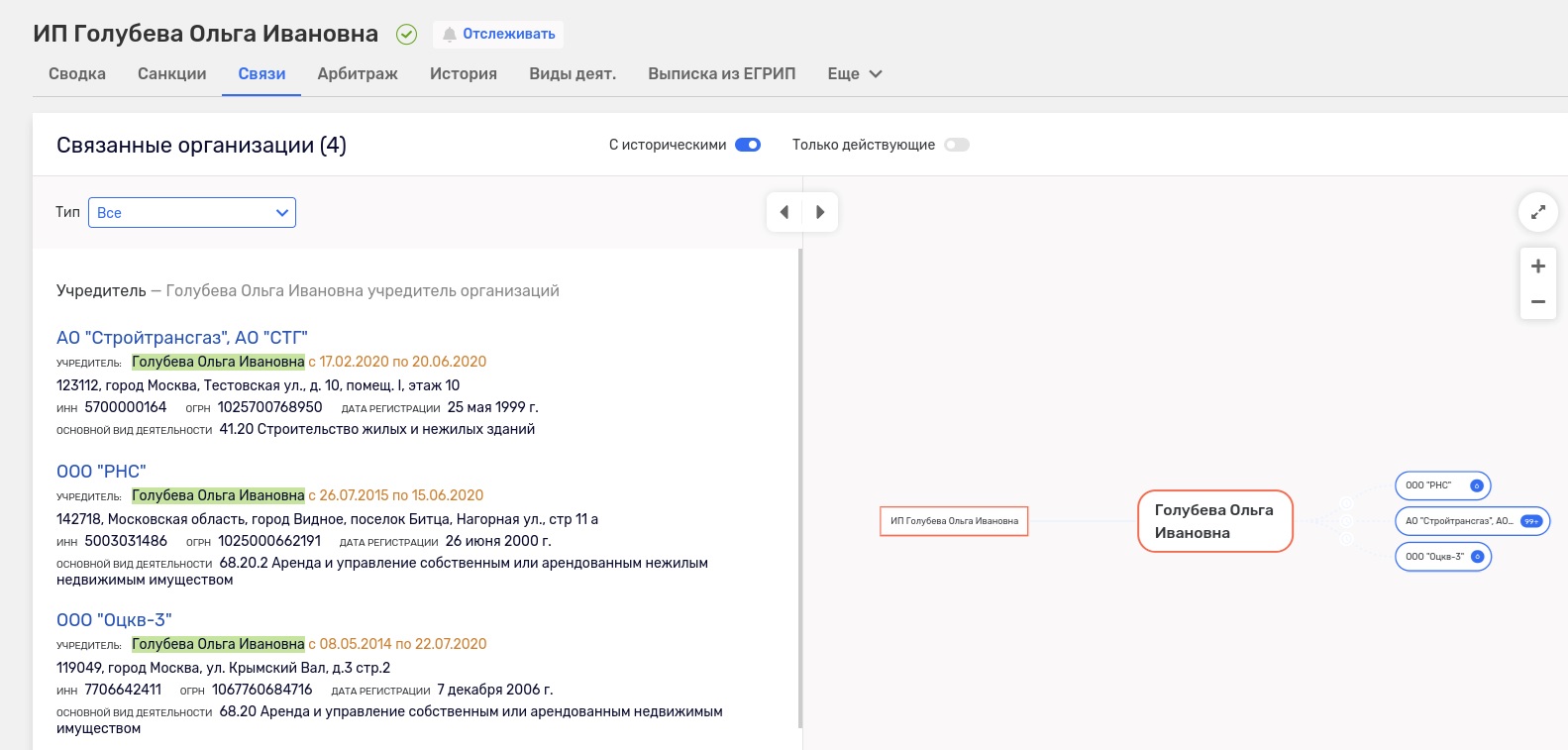Screen dimensions: 1568x750
Task: Enable the Только действующие switch
Action: (x=956, y=145)
